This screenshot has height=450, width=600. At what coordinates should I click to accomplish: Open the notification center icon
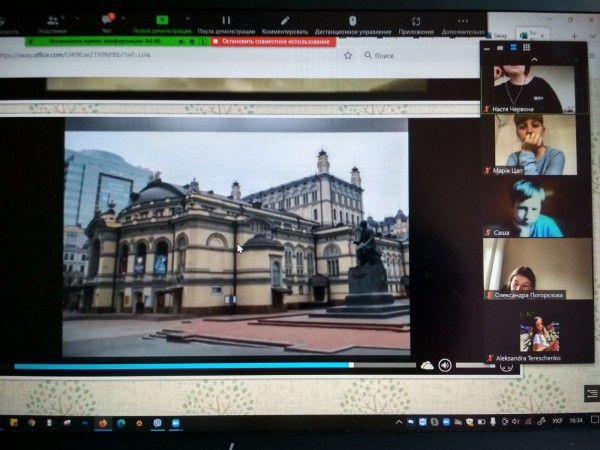click(594, 420)
